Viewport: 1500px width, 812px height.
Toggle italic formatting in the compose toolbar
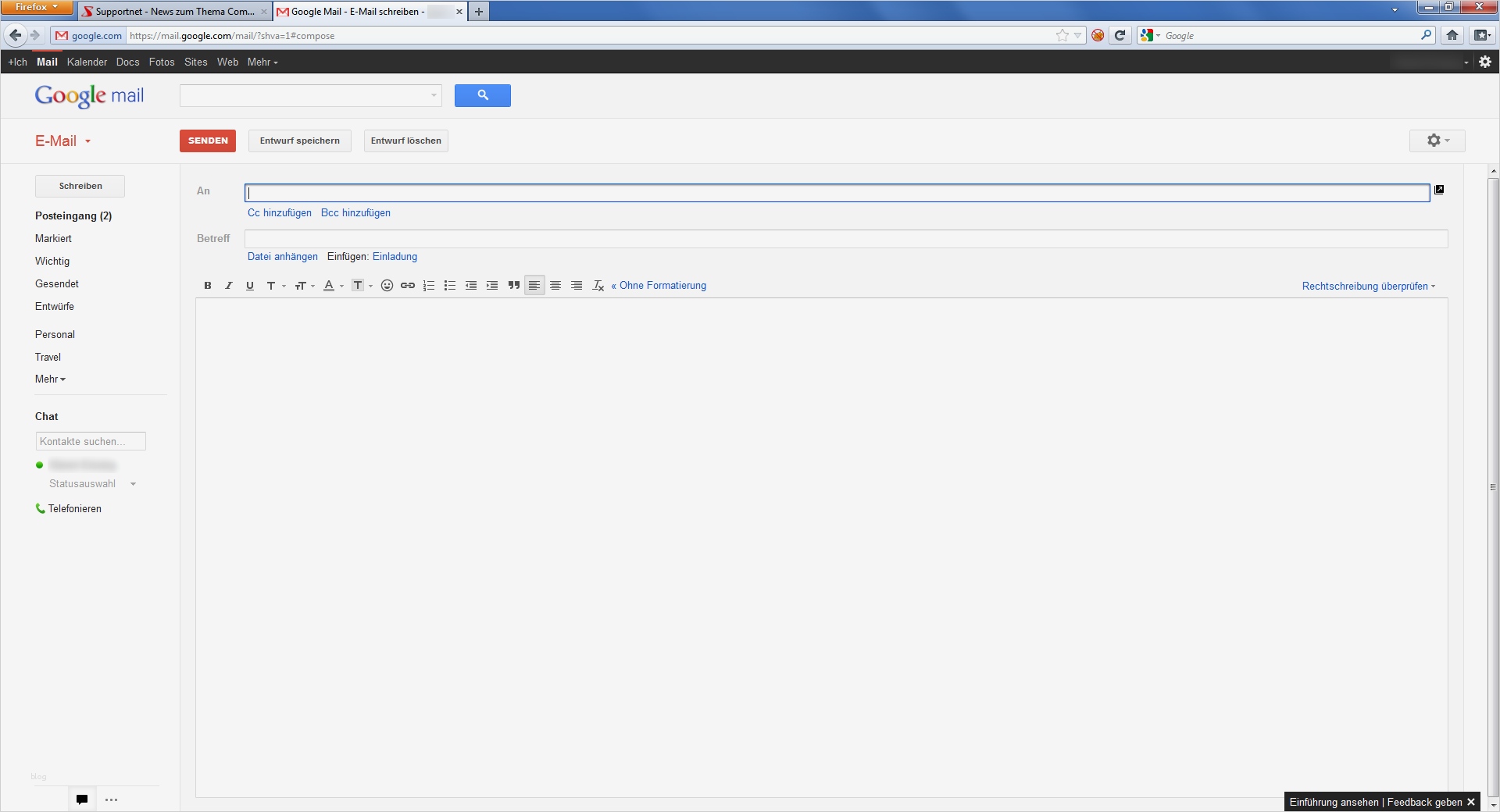(x=229, y=286)
